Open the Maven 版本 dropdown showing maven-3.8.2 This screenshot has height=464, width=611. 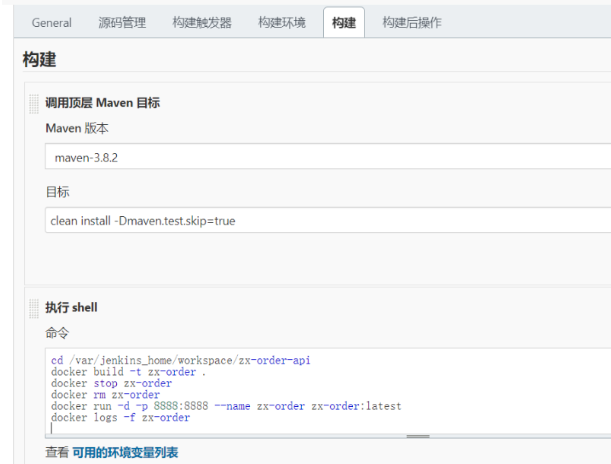click(328, 156)
